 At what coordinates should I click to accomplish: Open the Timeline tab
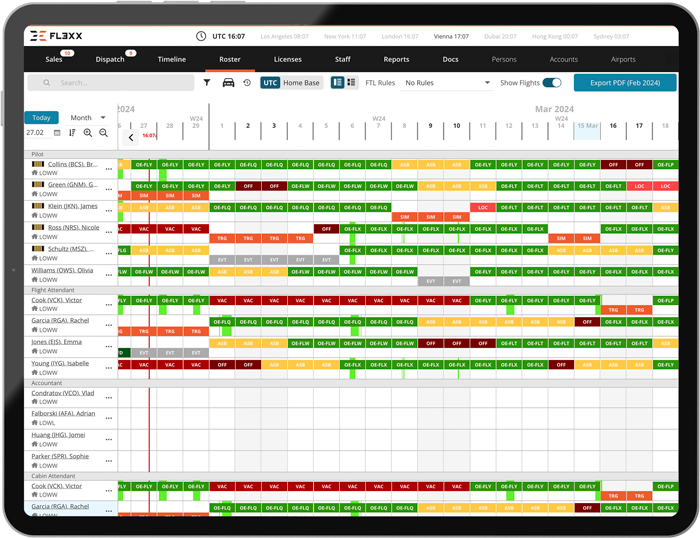[x=171, y=59]
